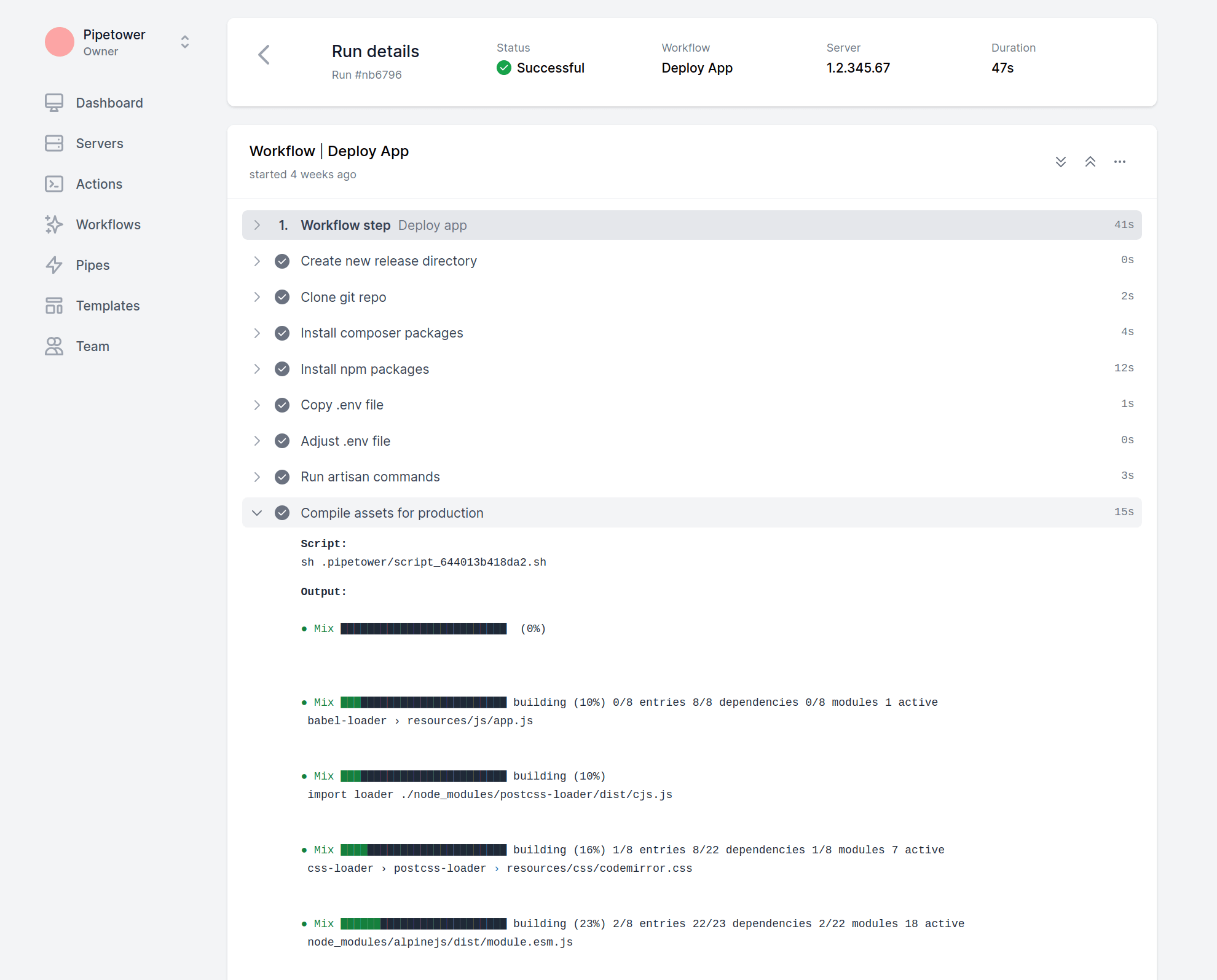Expand Workflow step Deploy app chevron
This screenshot has width=1217, height=980.
pyautogui.click(x=257, y=225)
